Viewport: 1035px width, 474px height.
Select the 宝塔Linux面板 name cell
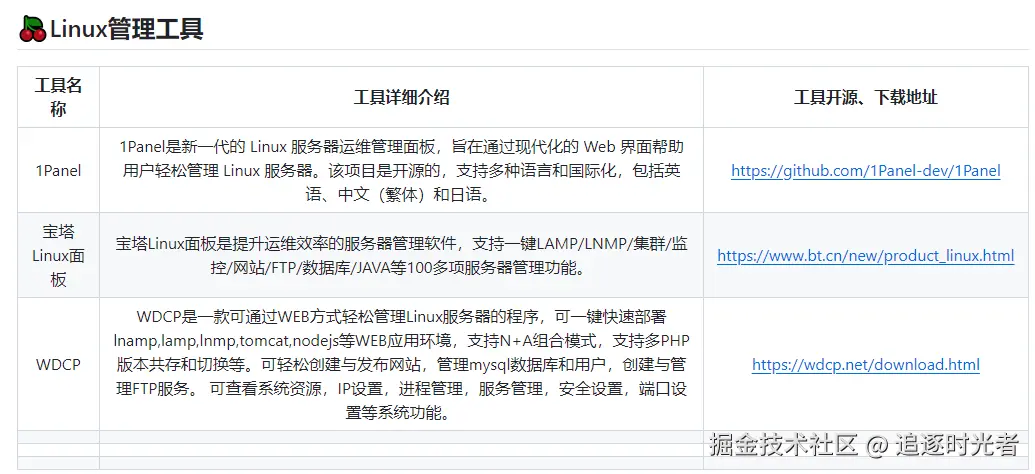(58, 255)
